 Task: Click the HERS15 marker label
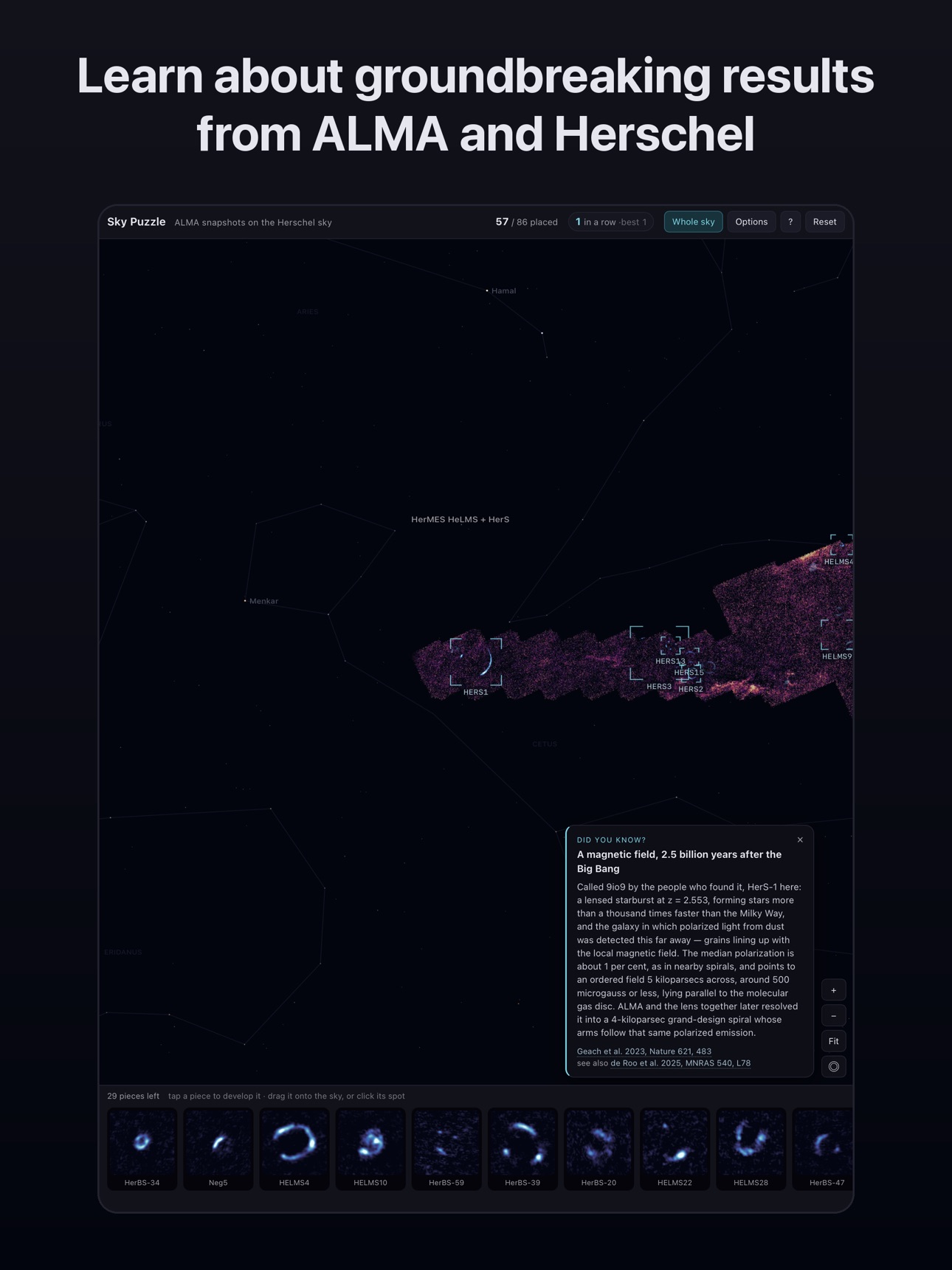[x=689, y=673]
